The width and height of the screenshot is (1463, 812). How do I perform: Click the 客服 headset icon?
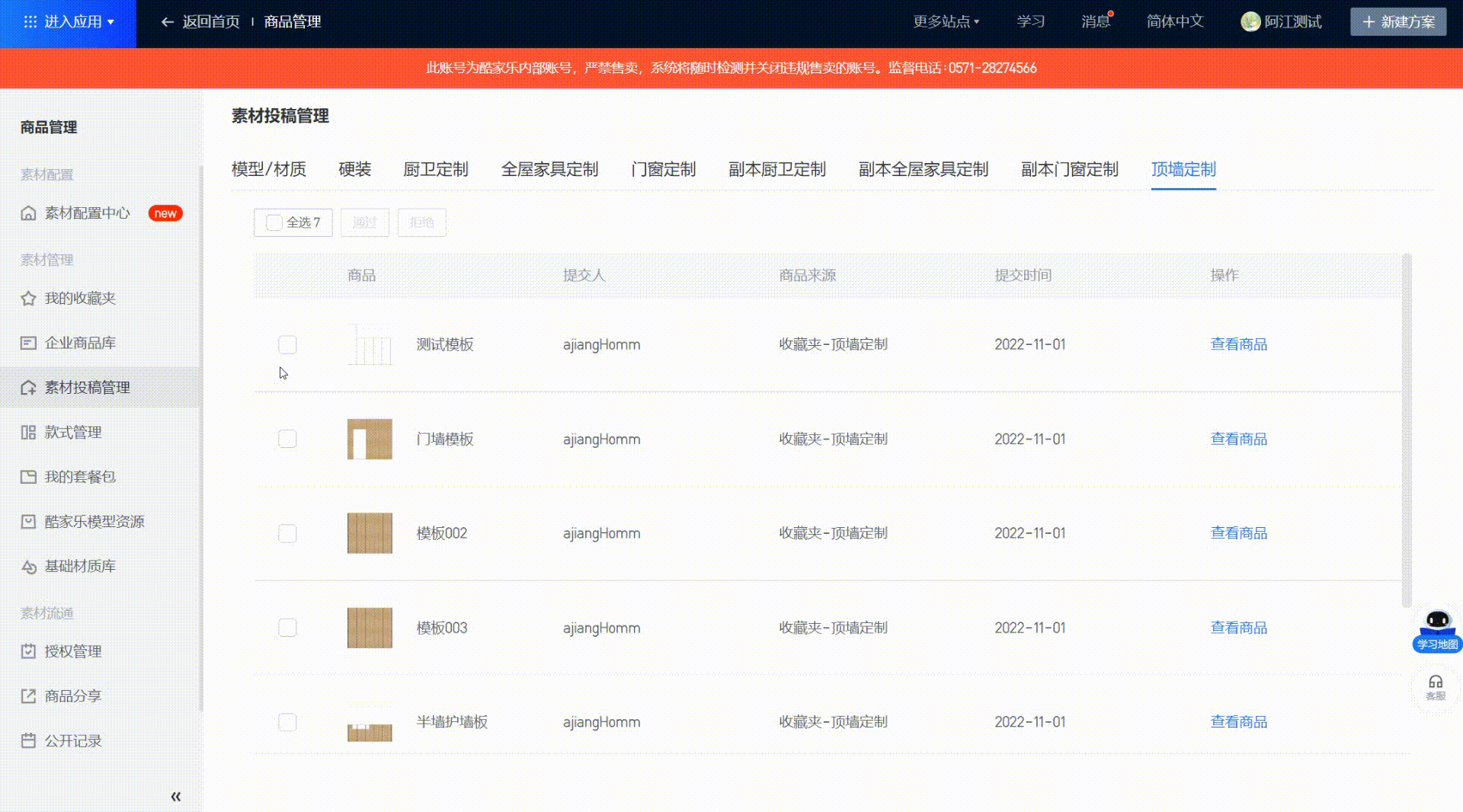point(1436,683)
